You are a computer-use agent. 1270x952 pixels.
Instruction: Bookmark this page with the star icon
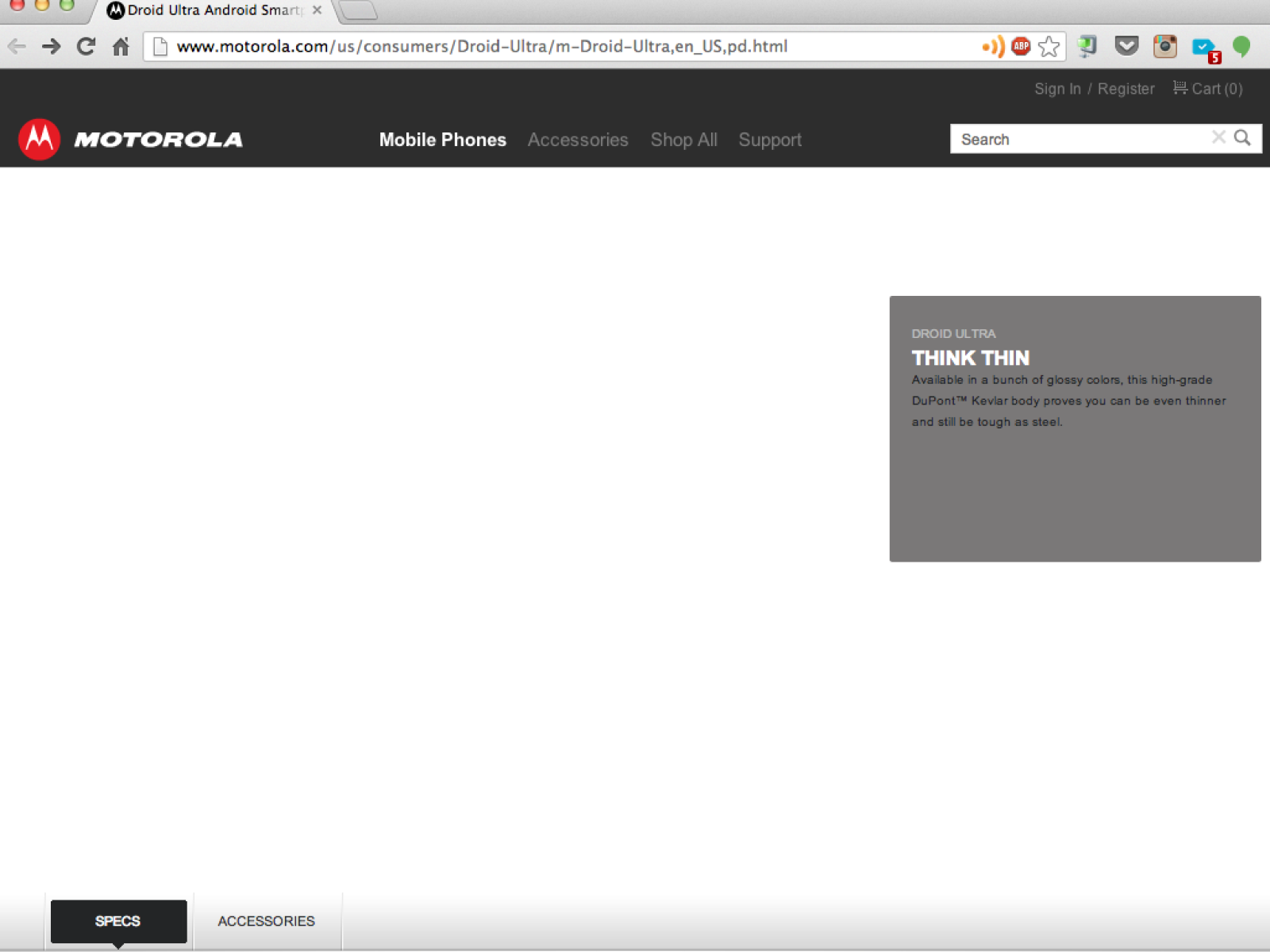[x=1049, y=47]
